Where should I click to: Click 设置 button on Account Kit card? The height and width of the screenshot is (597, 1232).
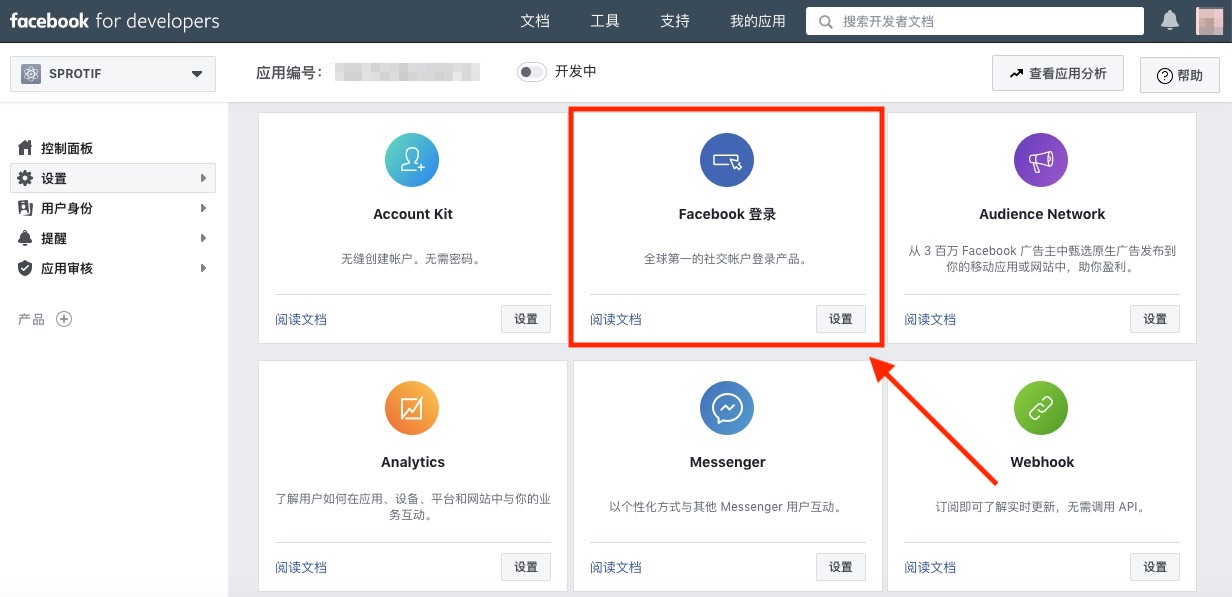[526, 319]
